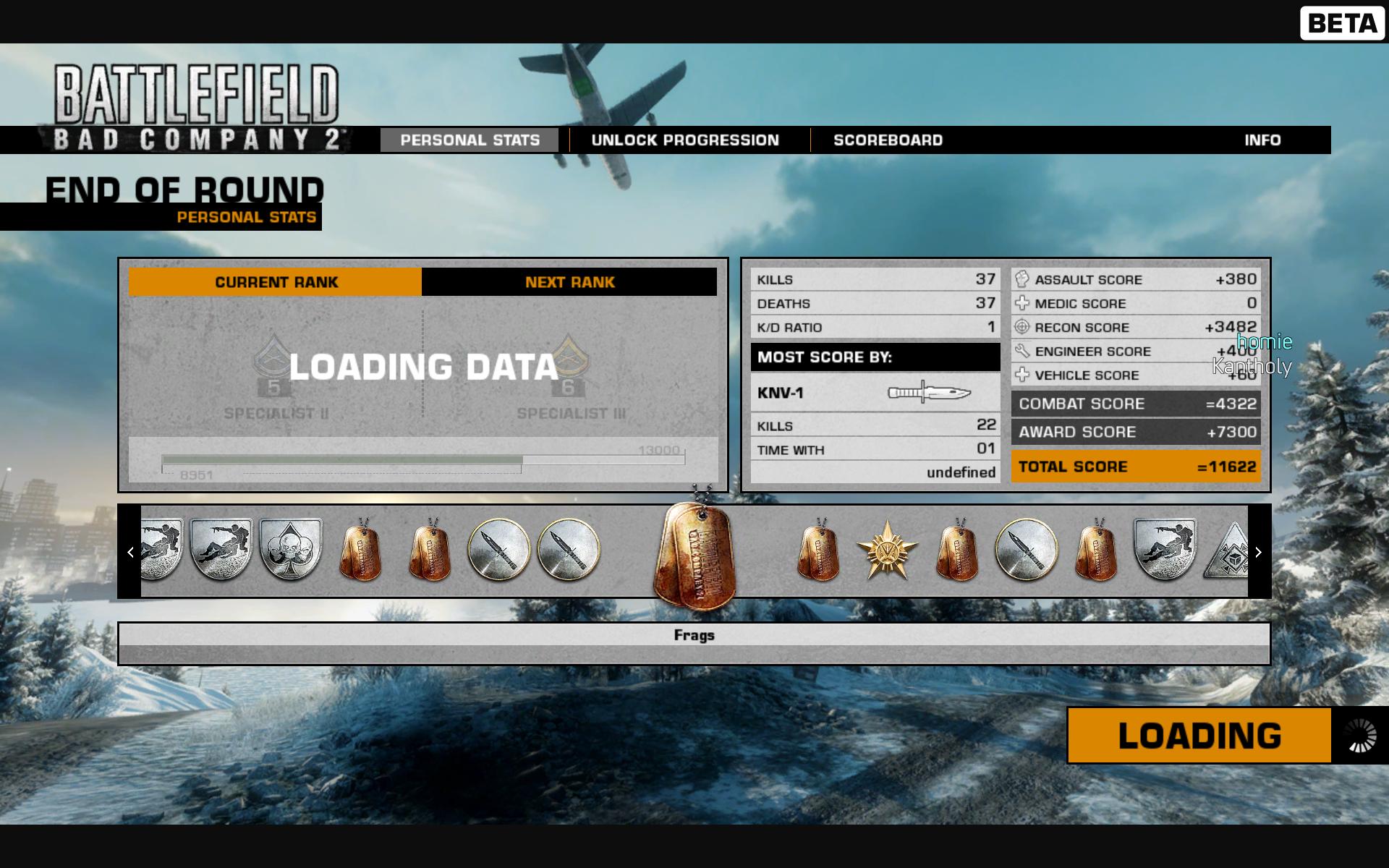This screenshot has height=868, width=1389.
Task: Select the ace of spades skull insignia
Action: [x=291, y=549]
